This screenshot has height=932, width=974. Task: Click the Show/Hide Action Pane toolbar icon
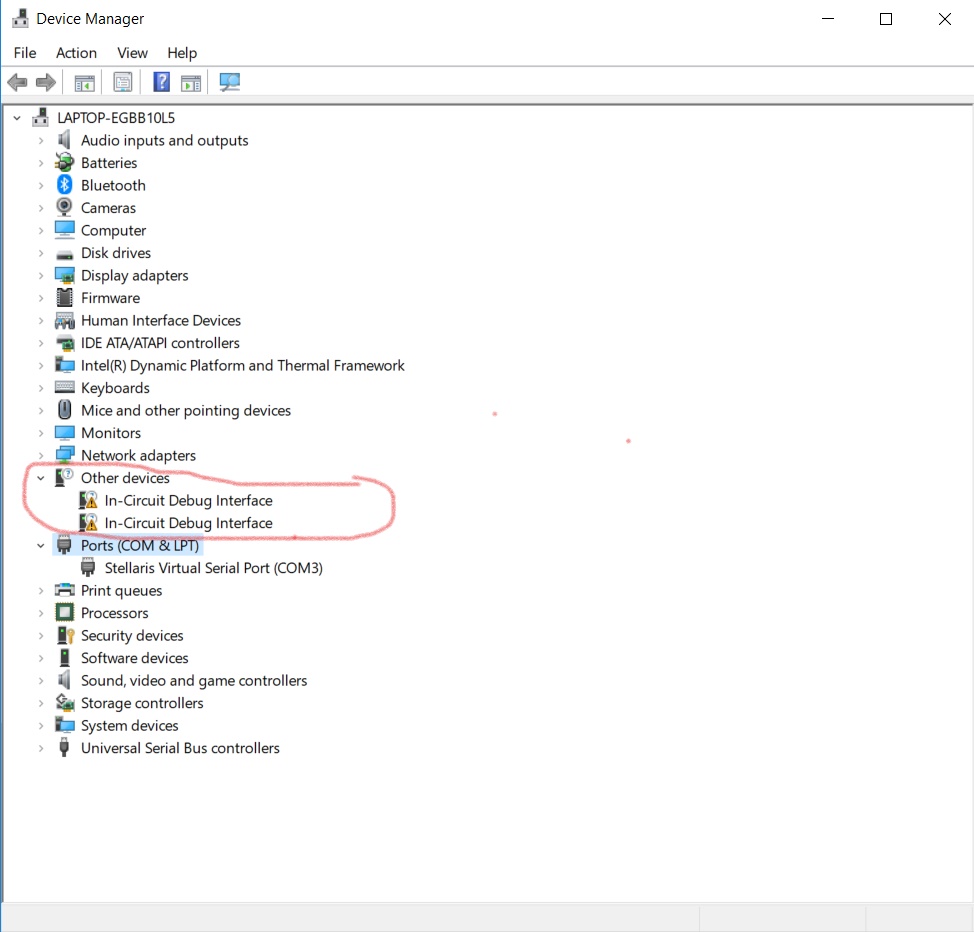click(x=191, y=82)
